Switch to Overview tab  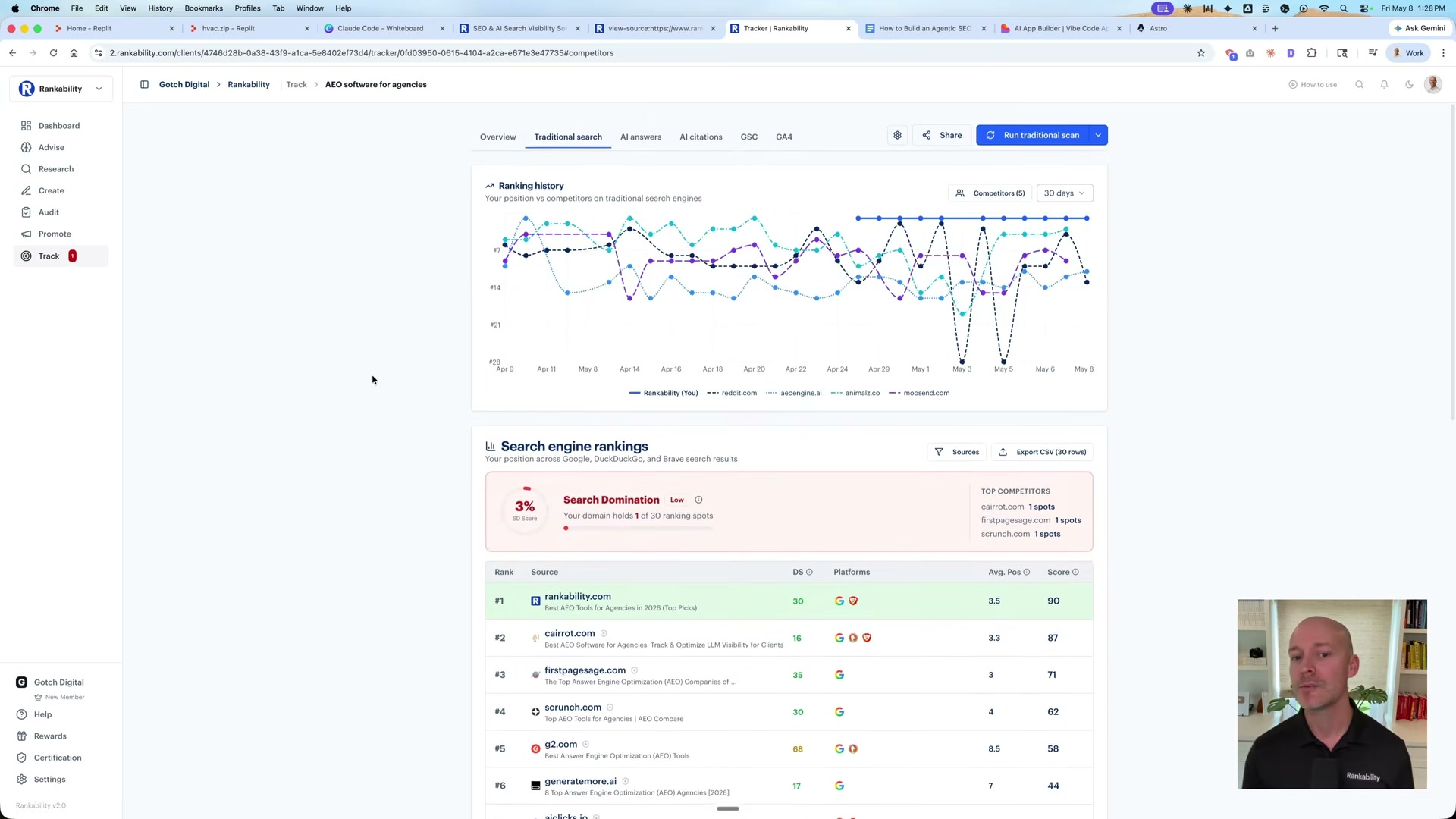(x=497, y=136)
